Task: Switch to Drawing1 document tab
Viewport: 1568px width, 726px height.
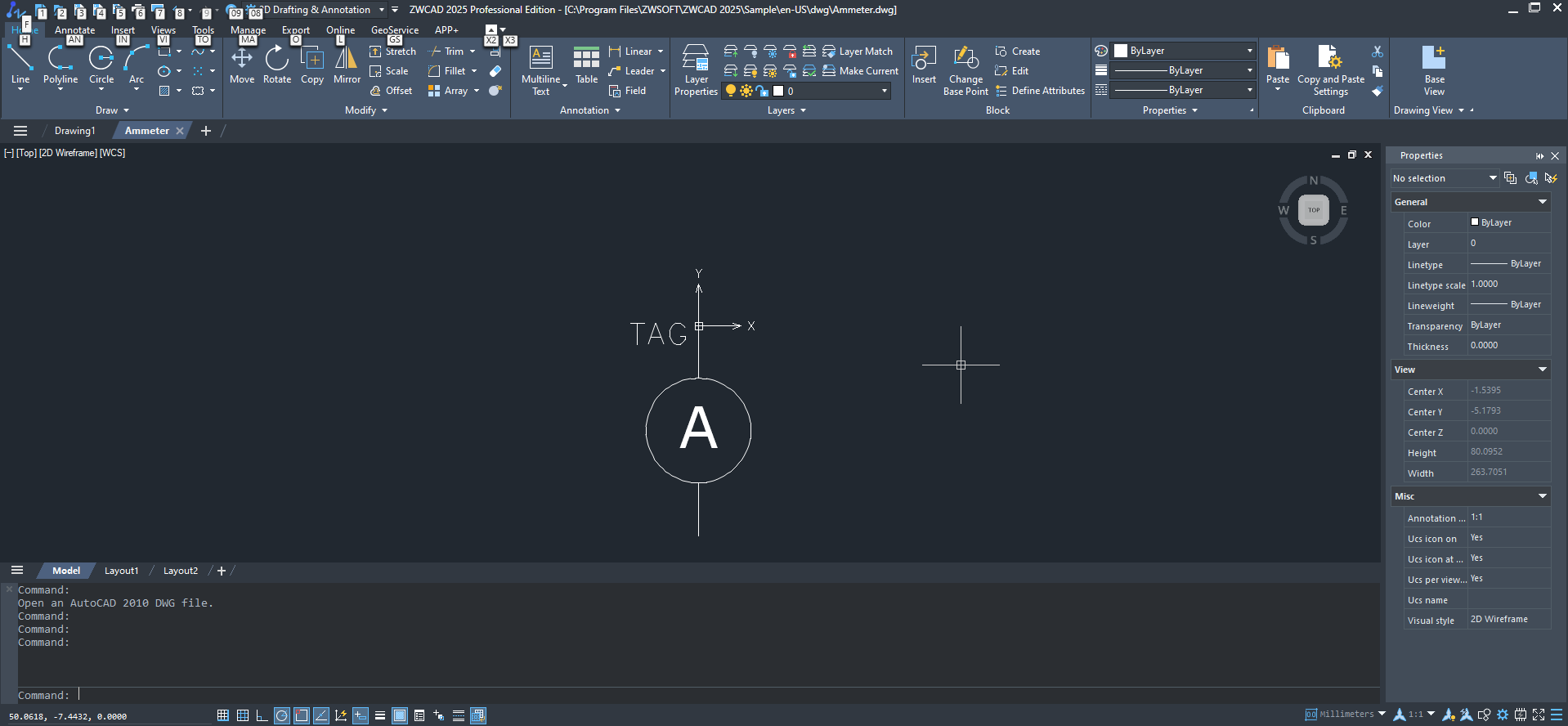Action: tap(74, 131)
